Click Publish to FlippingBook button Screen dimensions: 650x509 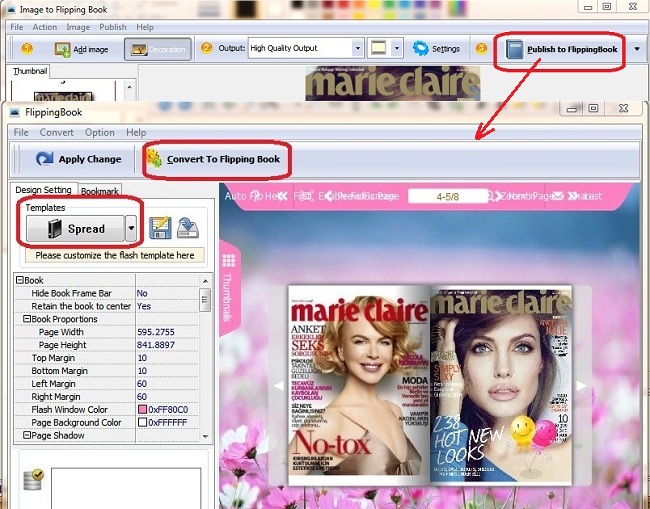[x=561, y=49]
